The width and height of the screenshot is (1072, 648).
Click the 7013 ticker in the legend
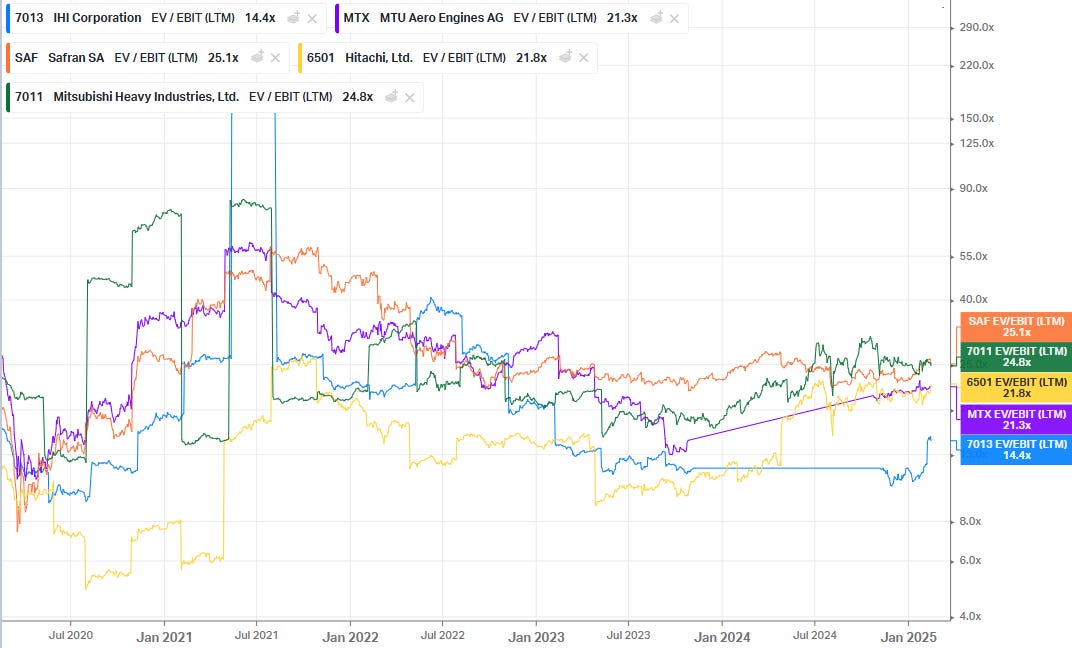[x=29, y=18]
